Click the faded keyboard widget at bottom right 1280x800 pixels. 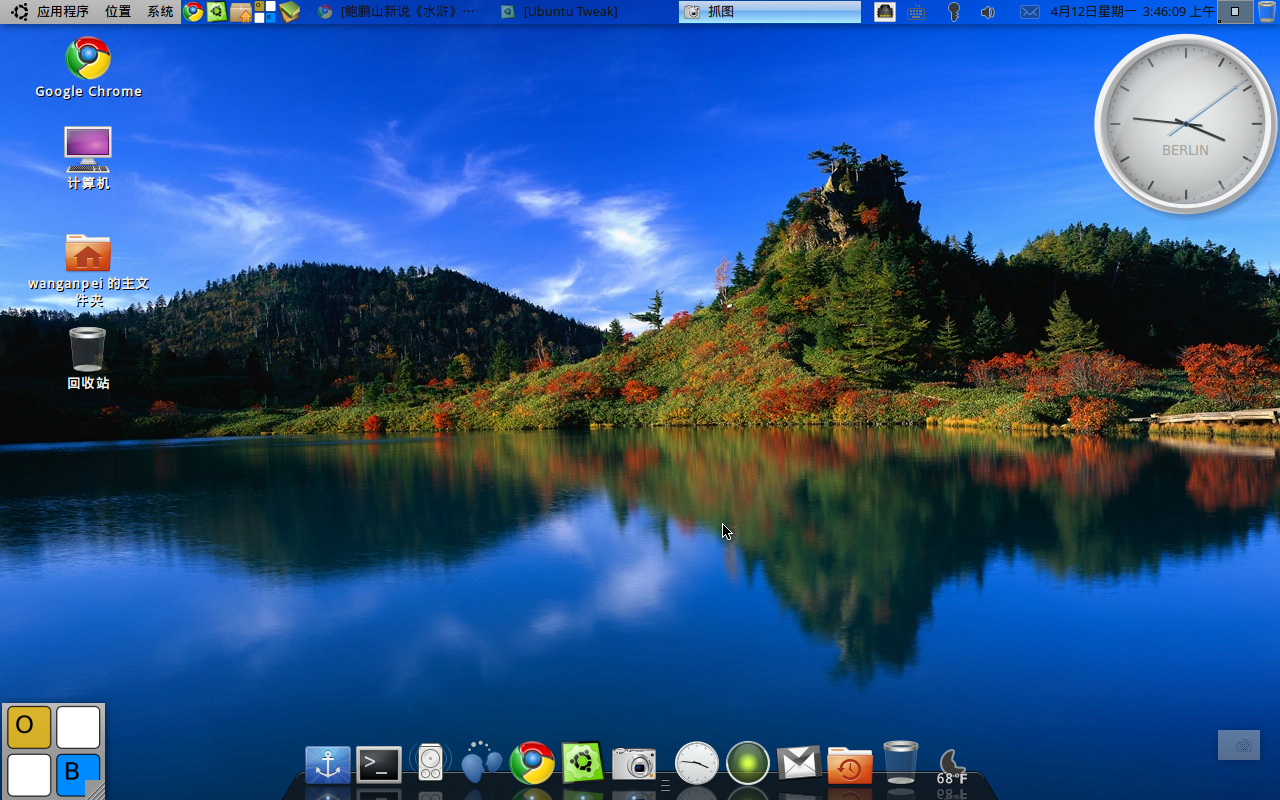tap(1239, 745)
